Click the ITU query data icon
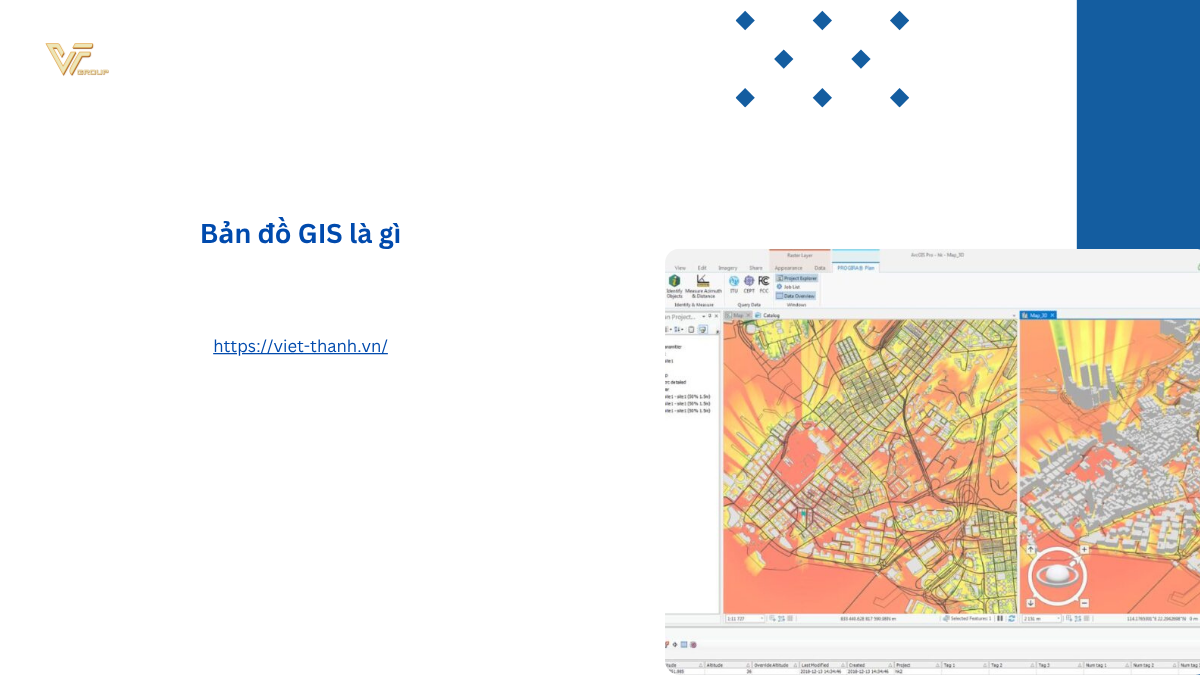Image resolution: width=1200 pixels, height=675 pixels. click(733, 281)
